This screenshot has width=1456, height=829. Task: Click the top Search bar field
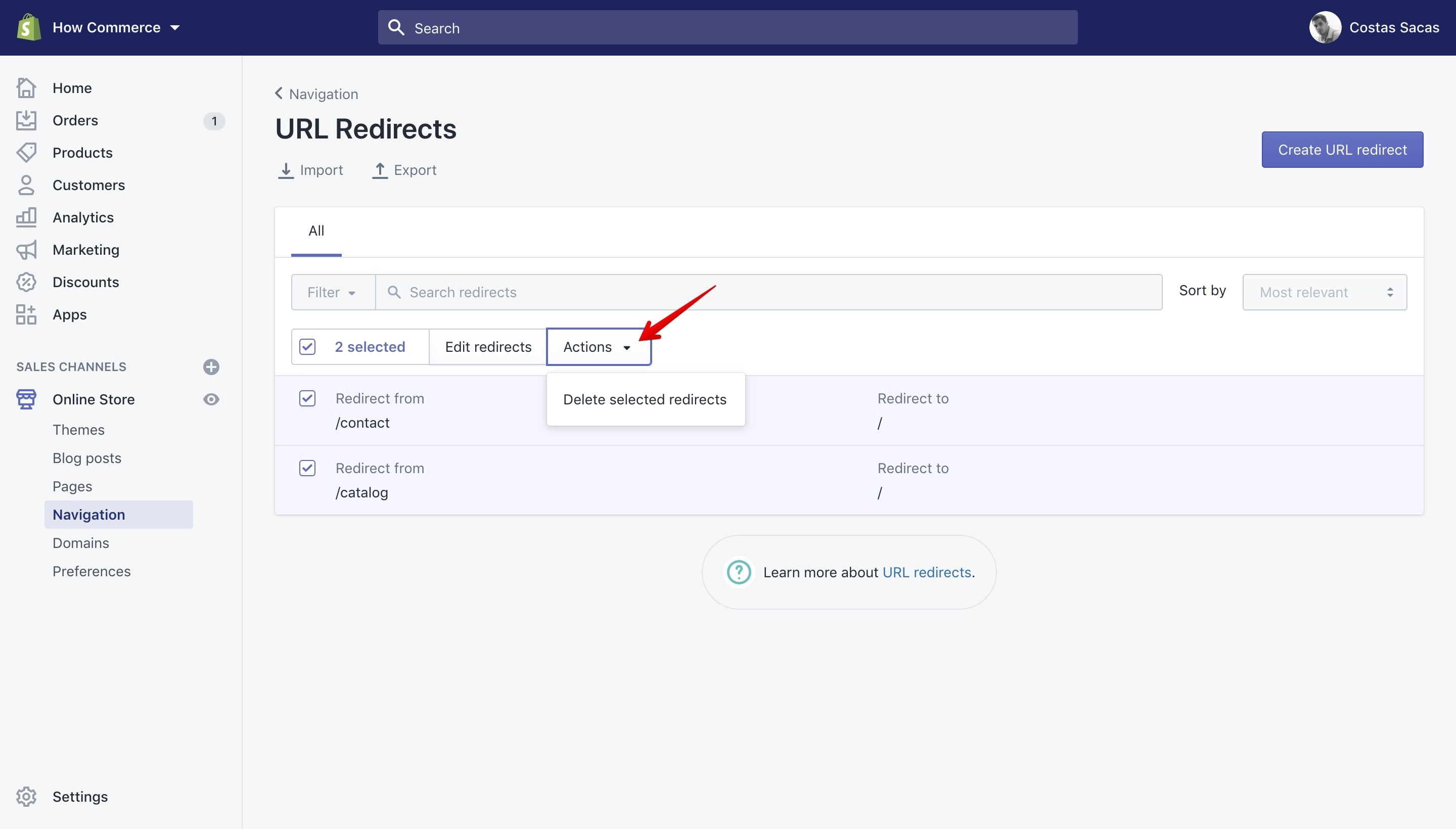point(727,27)
